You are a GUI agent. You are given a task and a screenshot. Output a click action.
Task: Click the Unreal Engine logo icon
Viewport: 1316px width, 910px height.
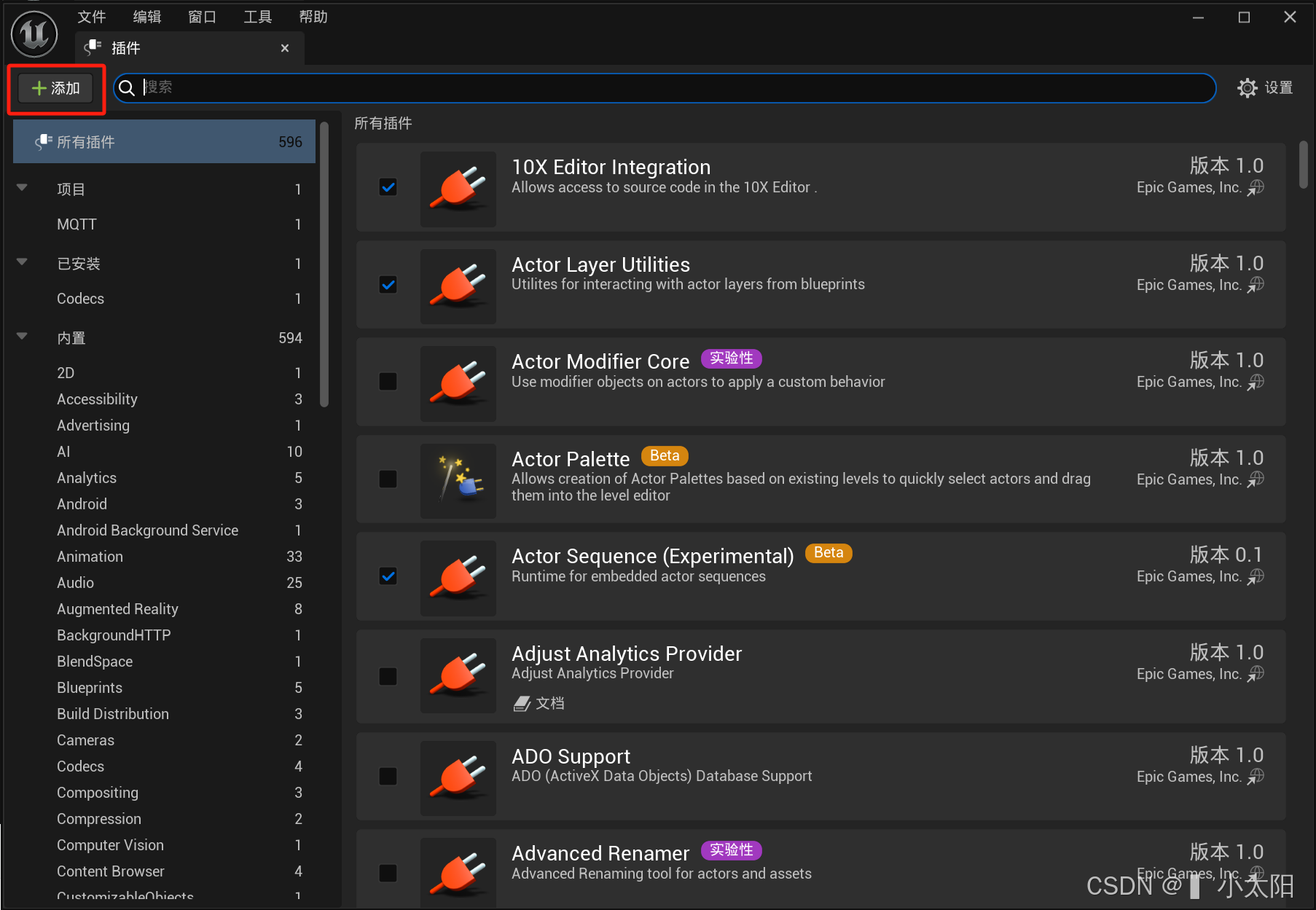tap(34, 34)
